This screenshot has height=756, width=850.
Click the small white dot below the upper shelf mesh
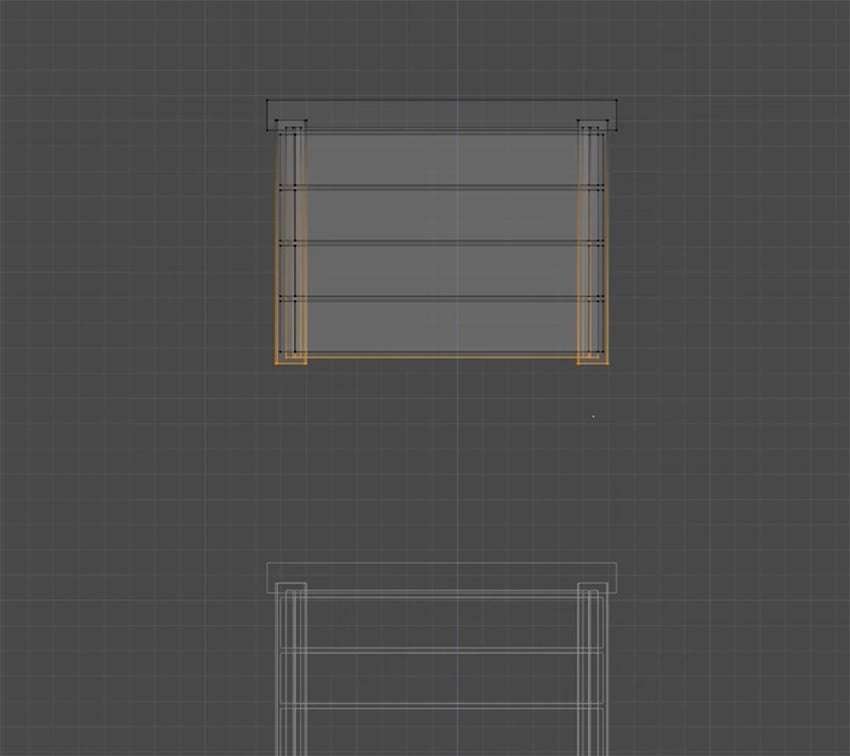pyautogui.click(x=593, y=417)
